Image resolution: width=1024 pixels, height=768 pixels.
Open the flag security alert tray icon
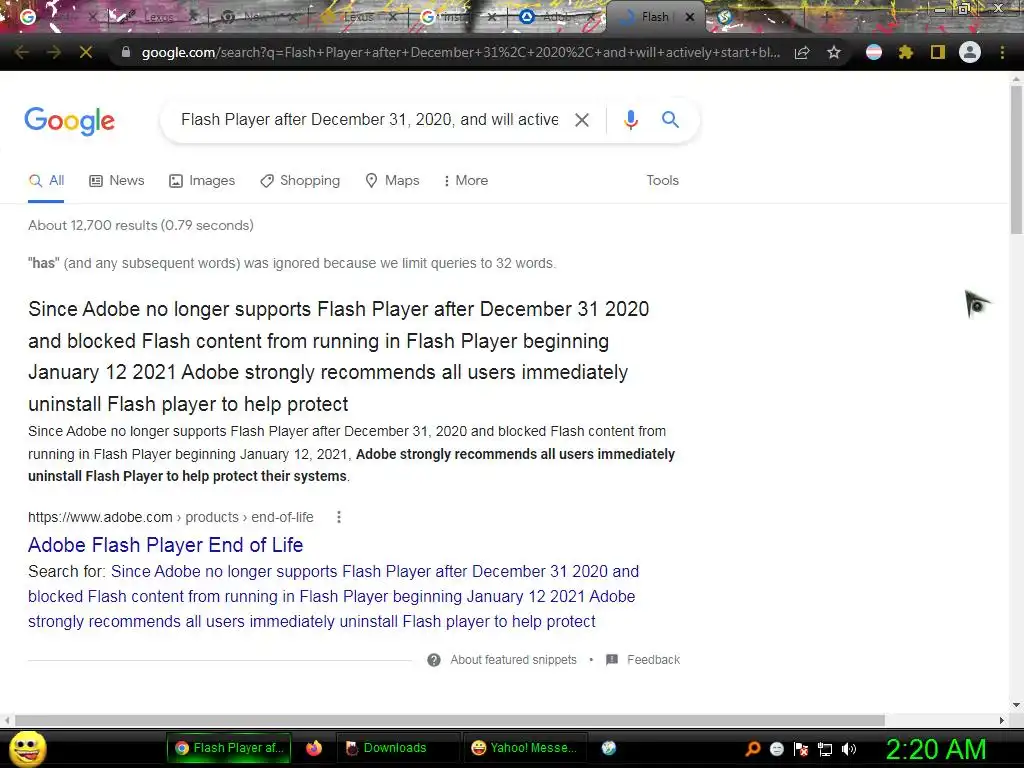(801, 749)
